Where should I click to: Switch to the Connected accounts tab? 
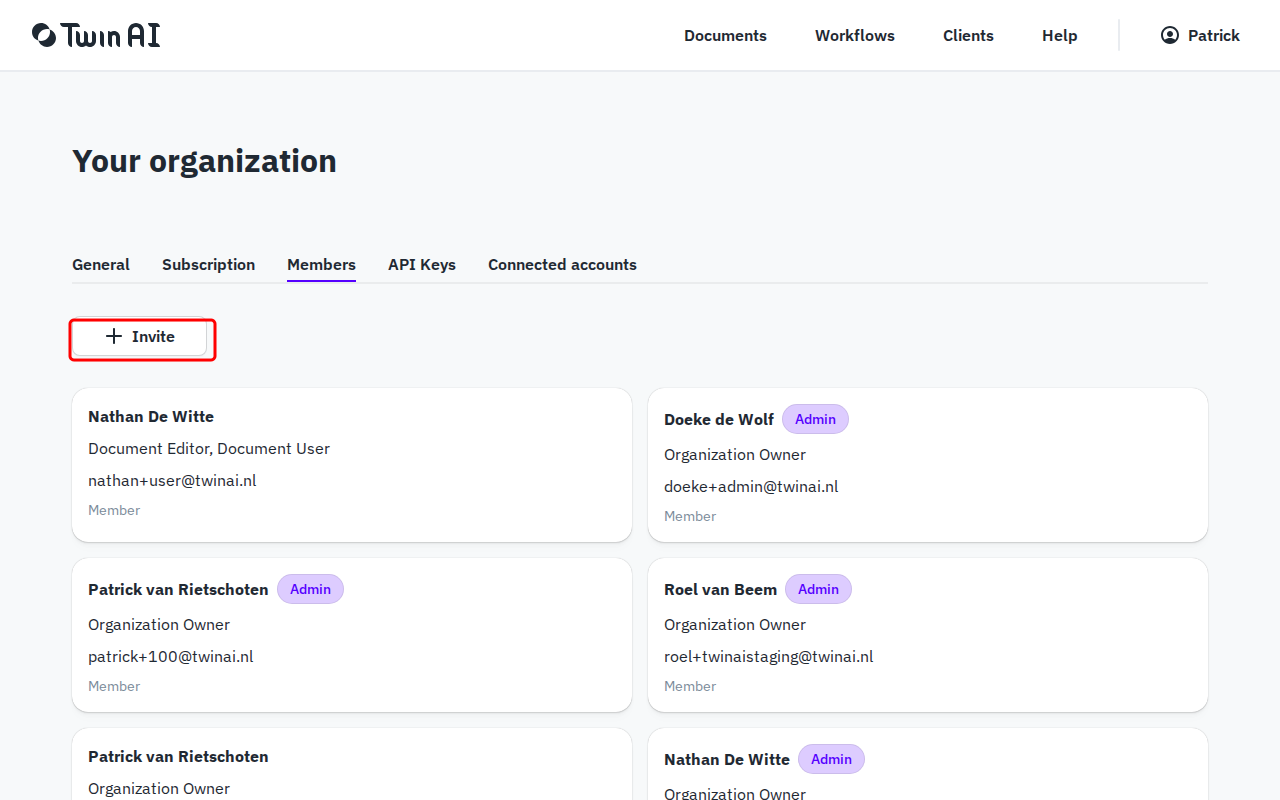coord(562,264)
